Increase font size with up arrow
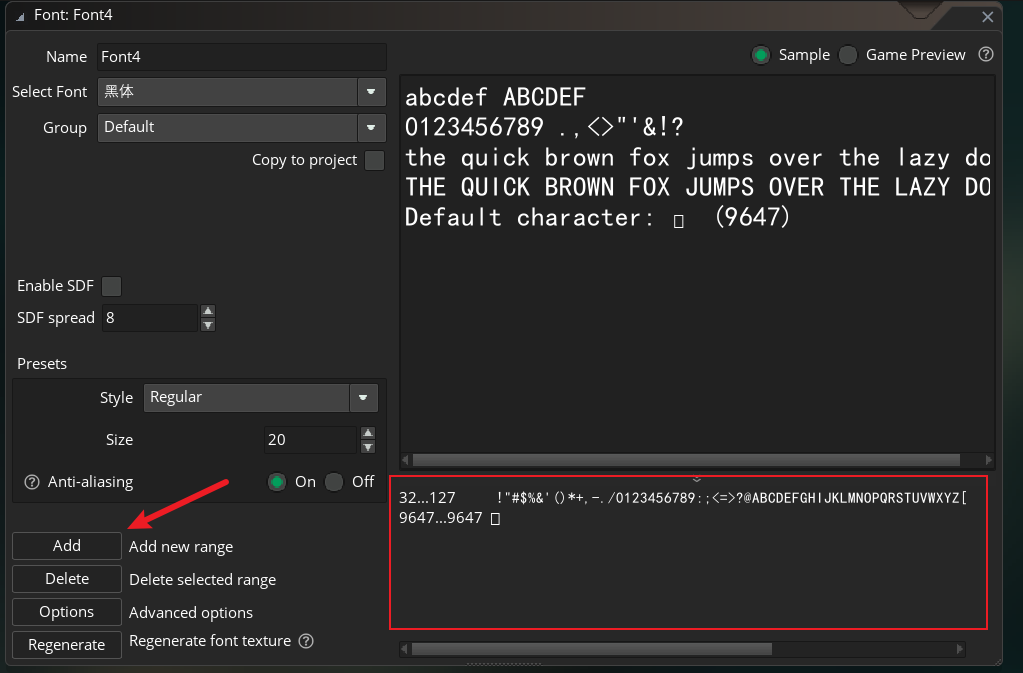 [x=368, y=433]
